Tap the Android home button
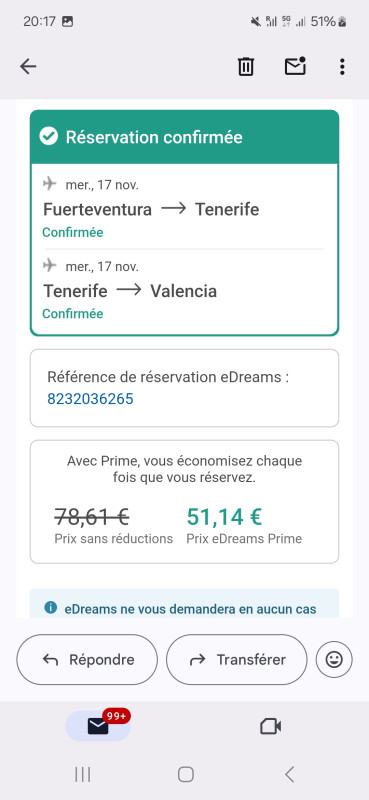Image resolution: width=369 pixels, height=800 pixels. 185,774
